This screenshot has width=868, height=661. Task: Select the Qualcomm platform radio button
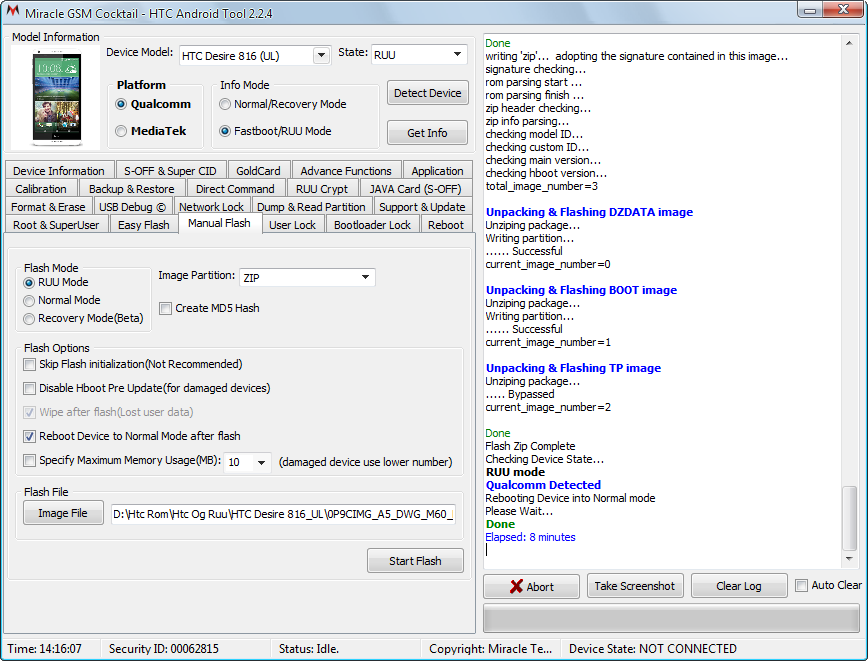click(121, 104)
